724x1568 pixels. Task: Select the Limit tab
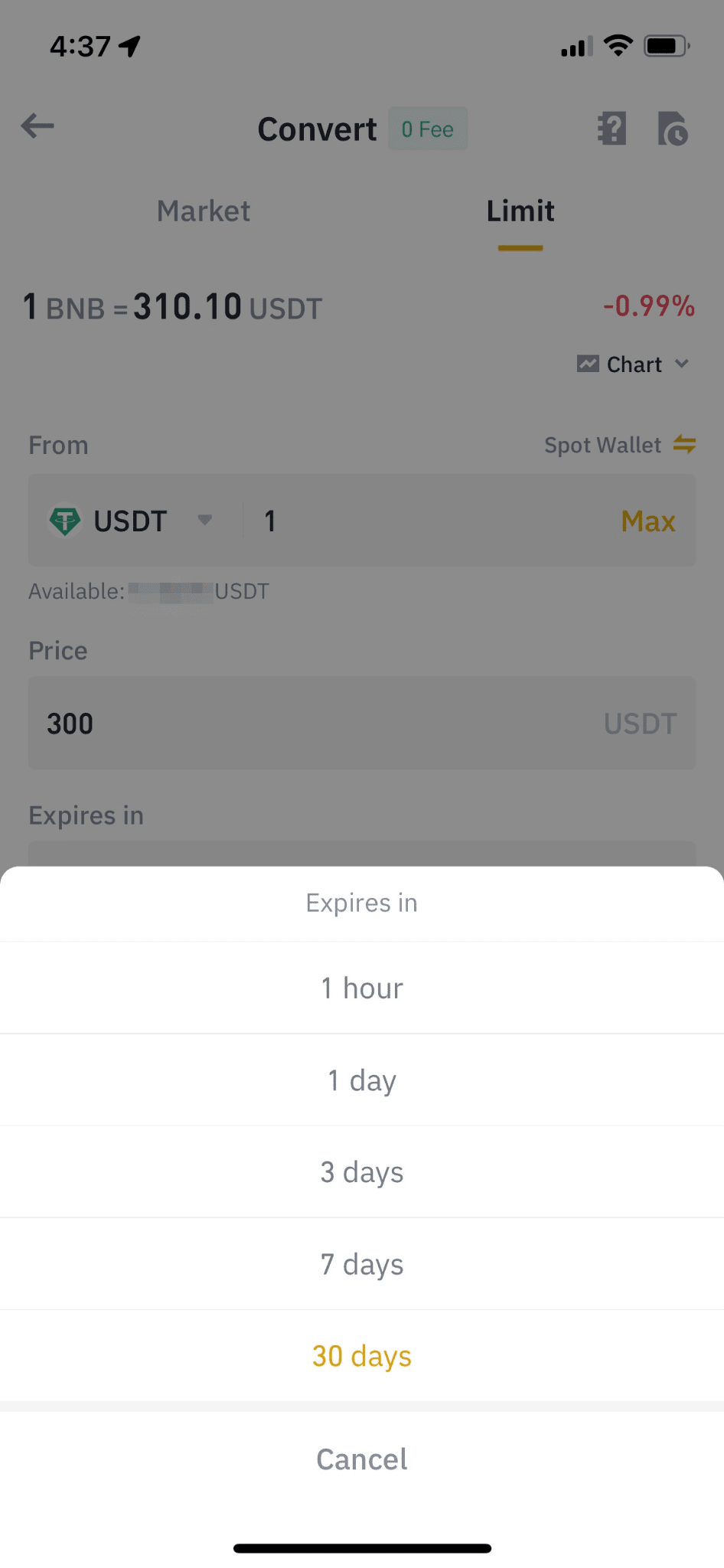(520, 211)
